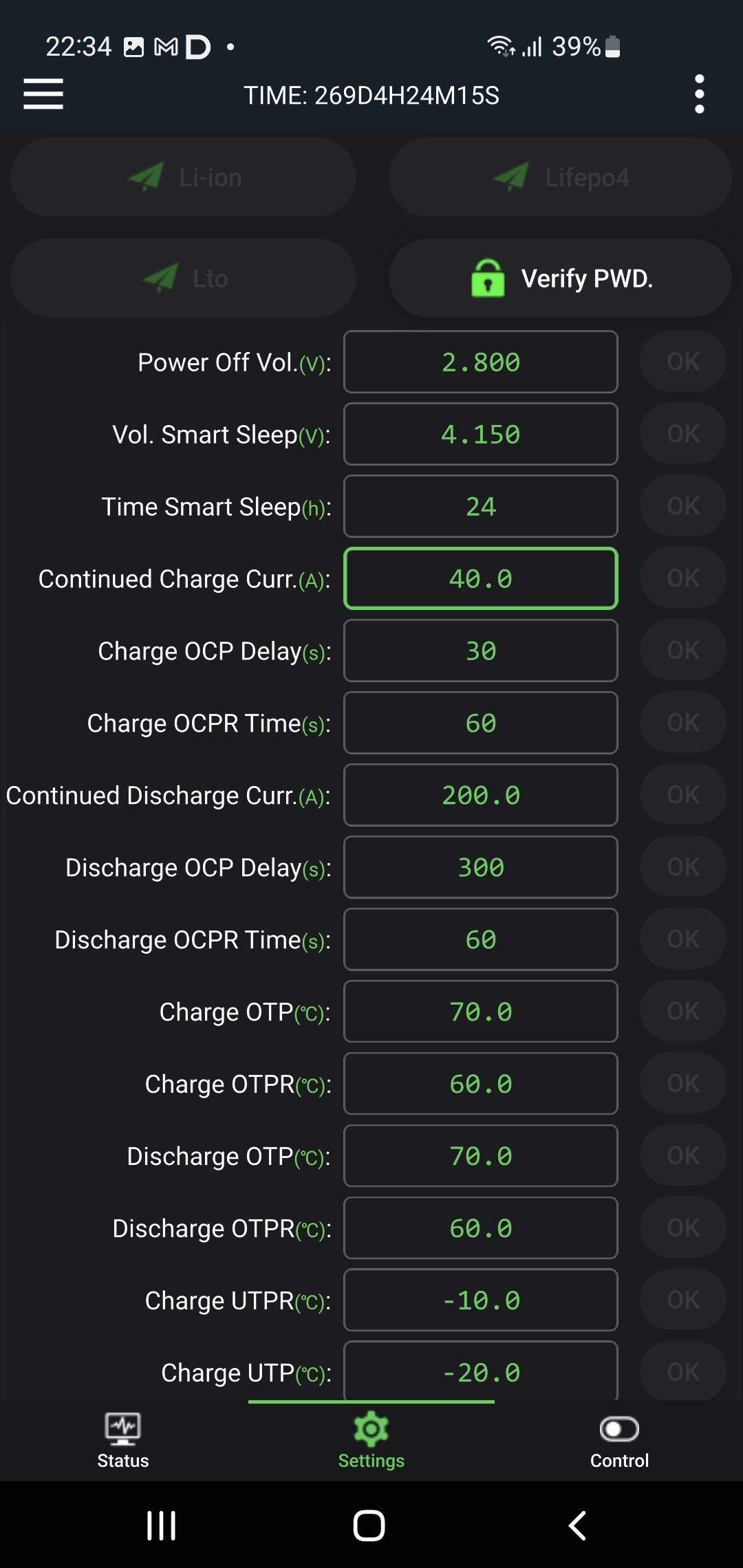Select the Settings gear tab
Image resolution: width=743 pixels, height=1568 pixels.
click(x=371, y=1439)
